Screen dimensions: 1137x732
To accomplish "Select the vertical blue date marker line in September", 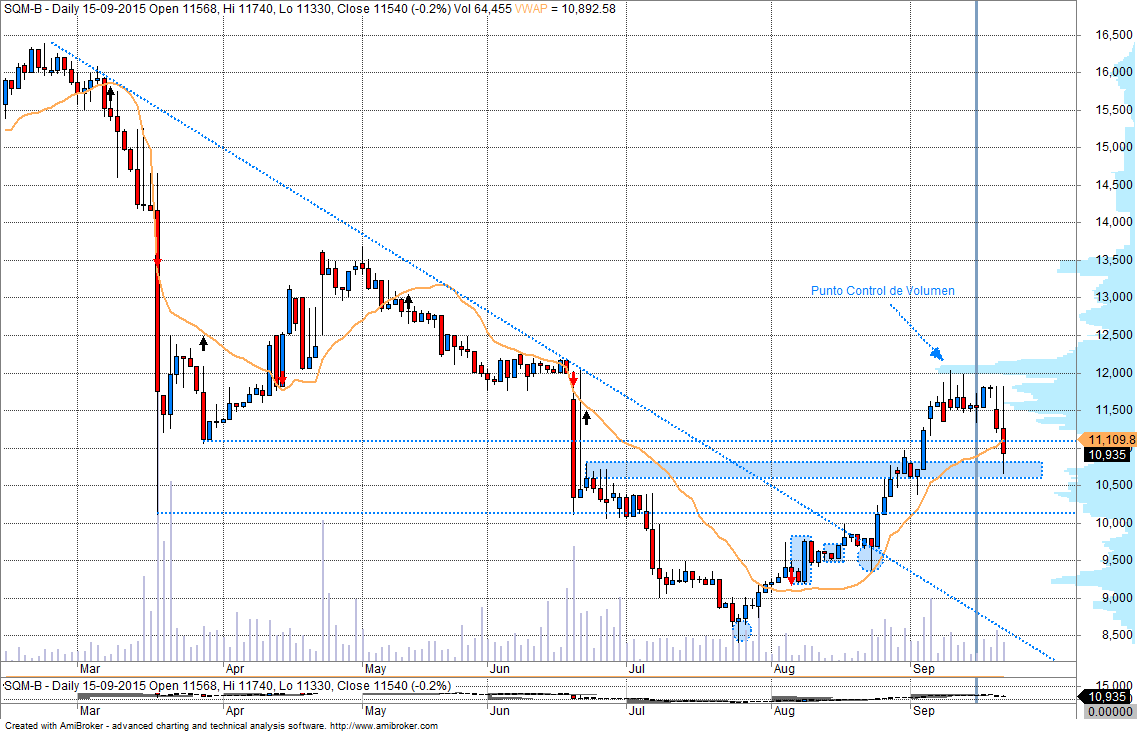I will pyautogui.click(x=977, y=332).
